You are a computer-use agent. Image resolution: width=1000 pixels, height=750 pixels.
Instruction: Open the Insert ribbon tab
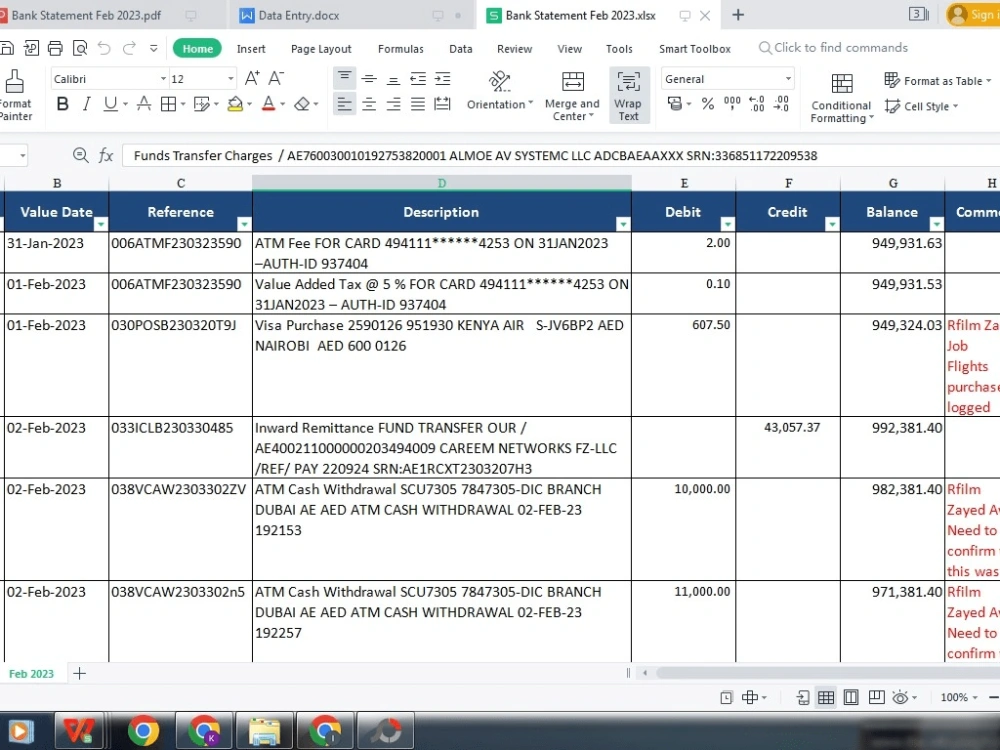coord(251,49)
